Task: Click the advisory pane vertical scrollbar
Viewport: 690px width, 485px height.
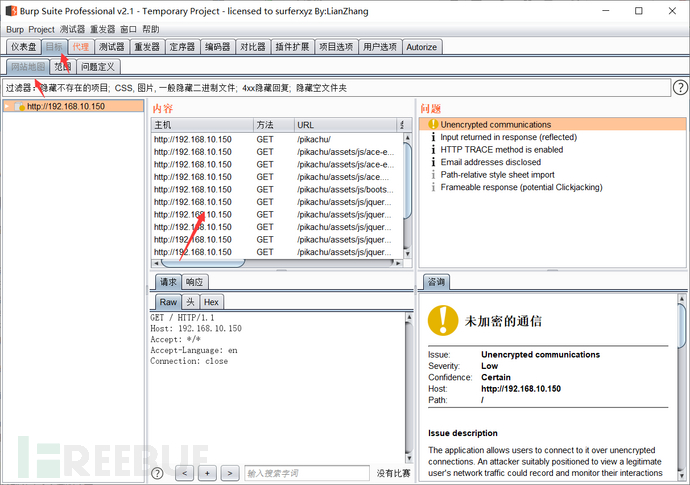Action: [682, 326]
